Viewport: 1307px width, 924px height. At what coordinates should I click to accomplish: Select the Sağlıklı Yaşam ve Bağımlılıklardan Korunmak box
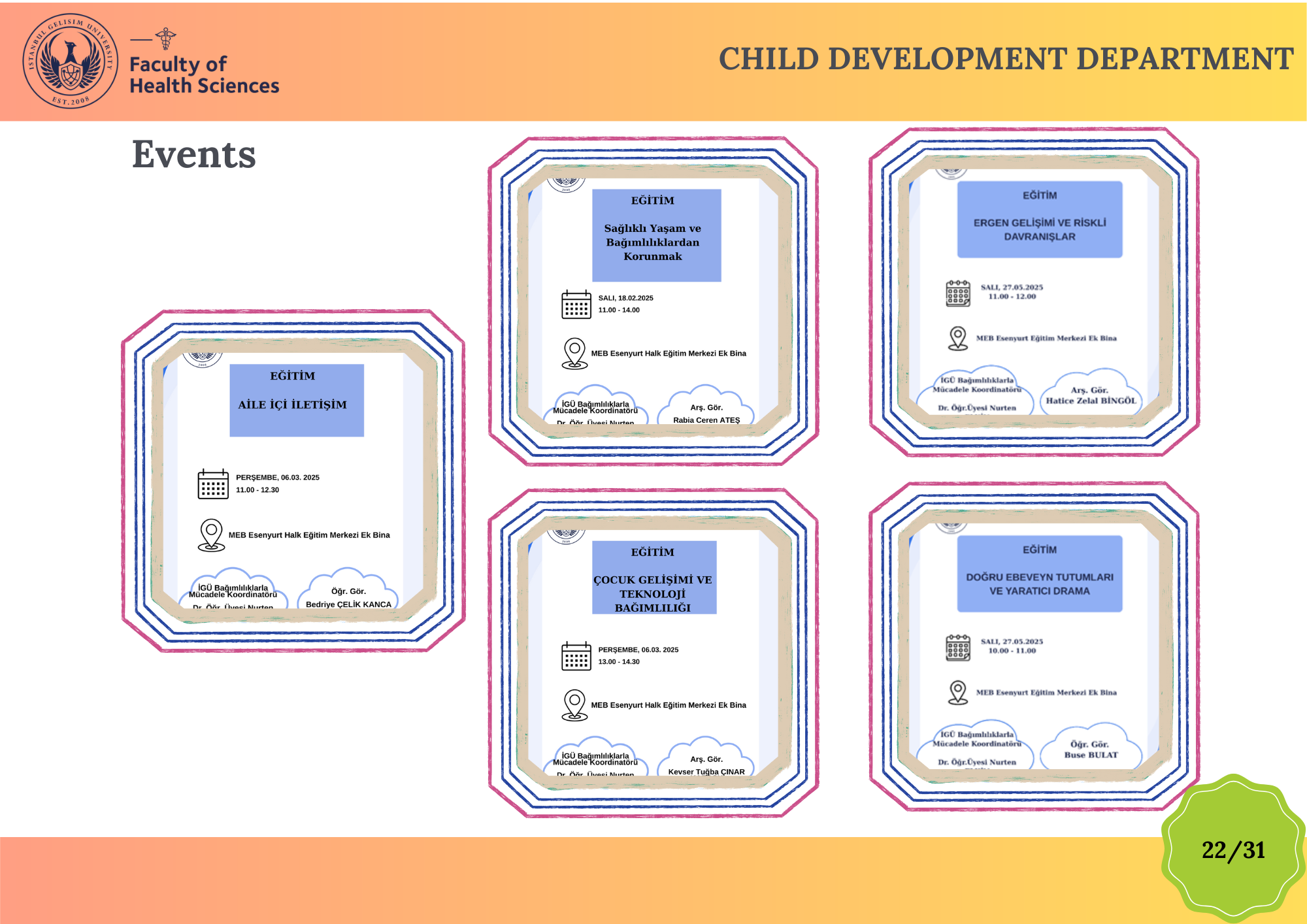(x=656, y=235)
